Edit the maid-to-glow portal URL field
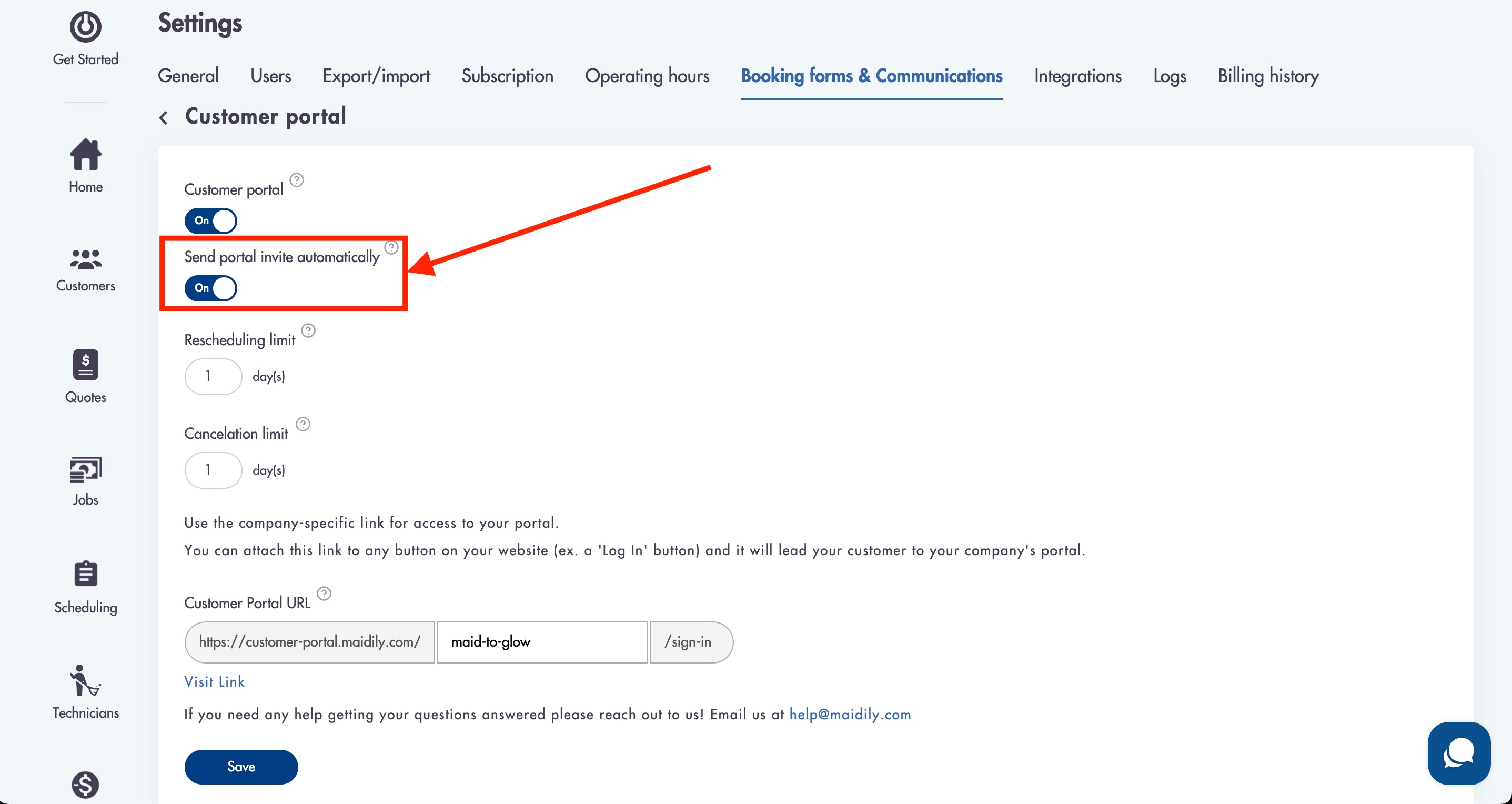The image size is (1512, 804). click(x=542, y=642)
